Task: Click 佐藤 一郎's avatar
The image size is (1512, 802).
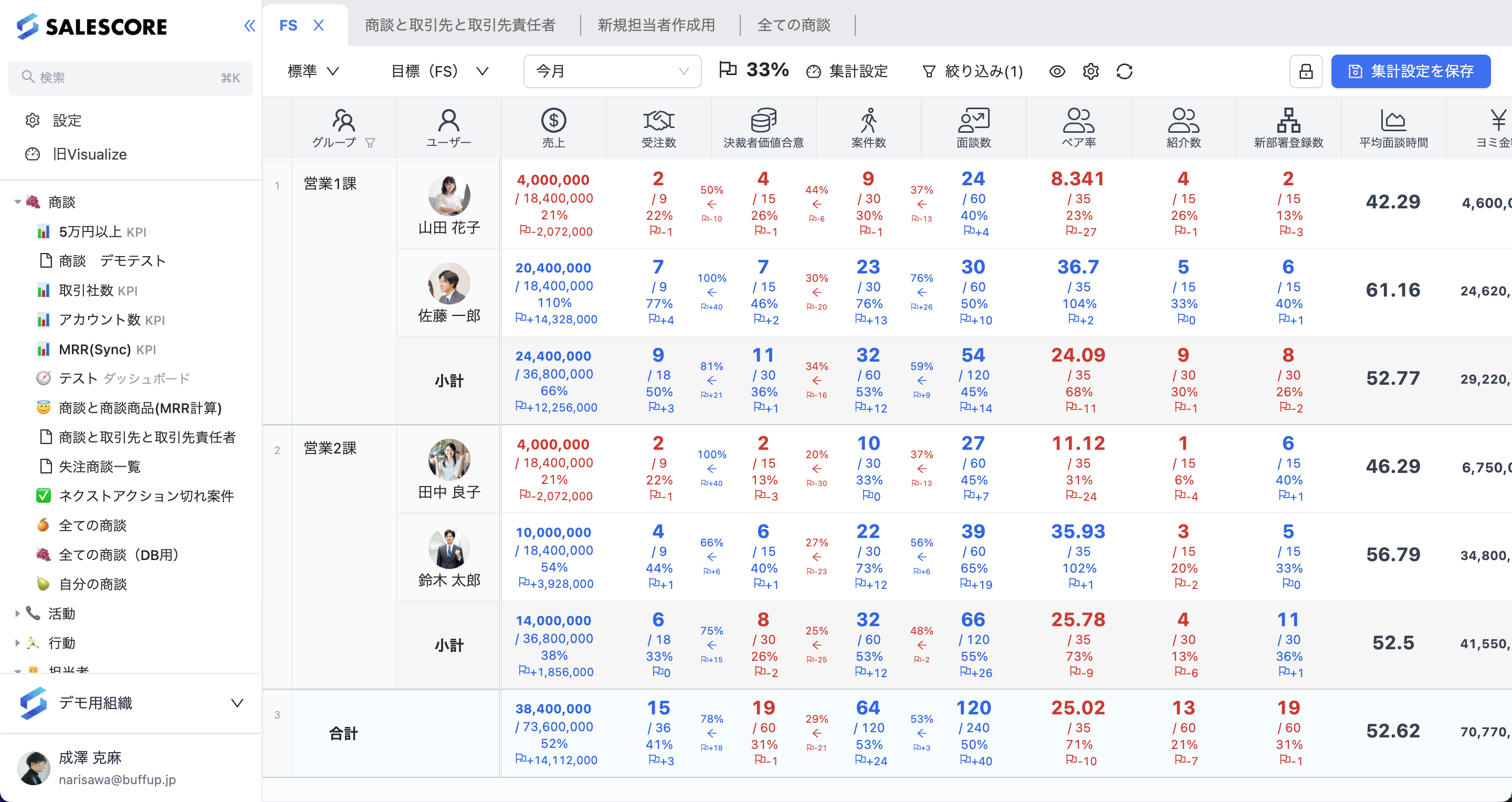Action: [449, 283]
